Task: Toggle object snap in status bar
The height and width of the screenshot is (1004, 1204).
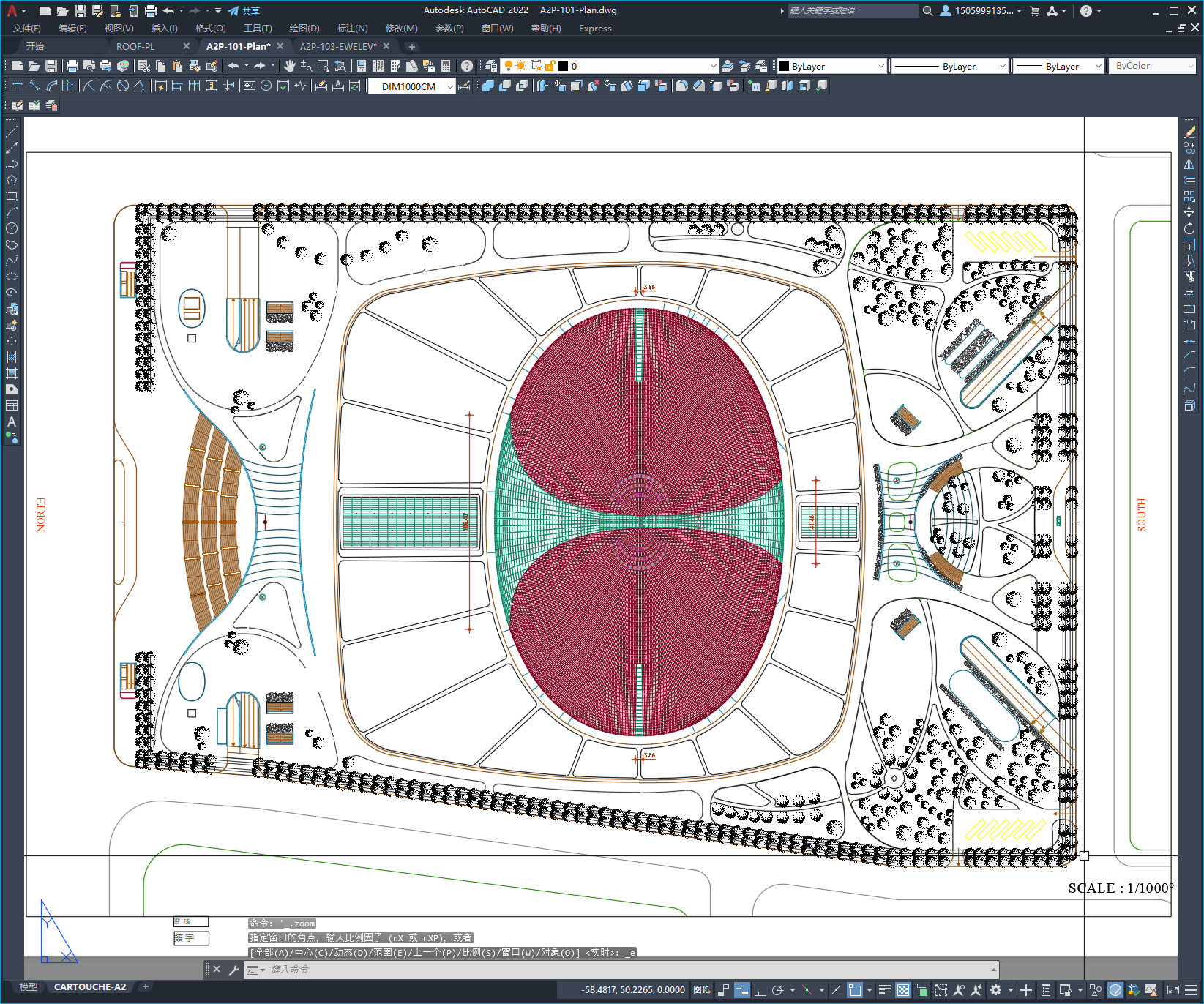Action: 854,990
